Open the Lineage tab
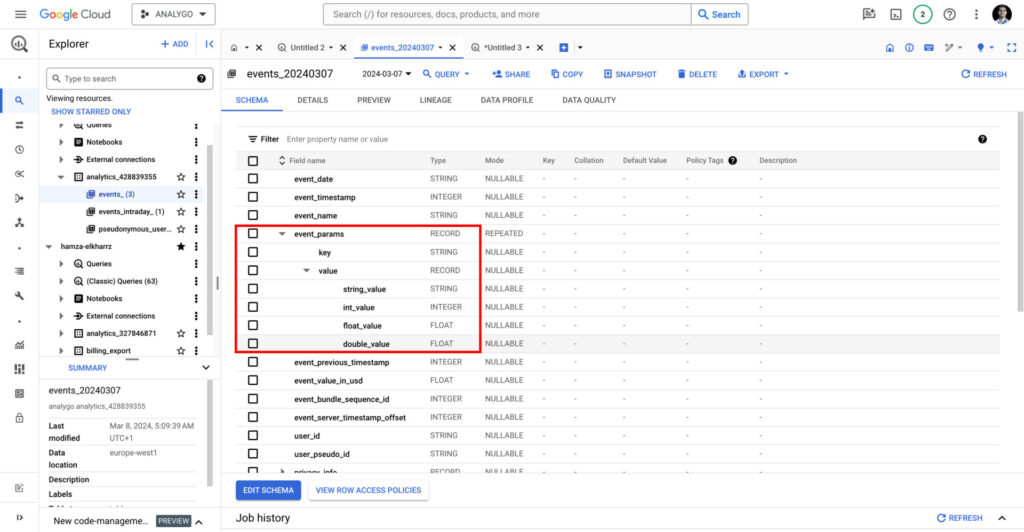 (435, 100)
